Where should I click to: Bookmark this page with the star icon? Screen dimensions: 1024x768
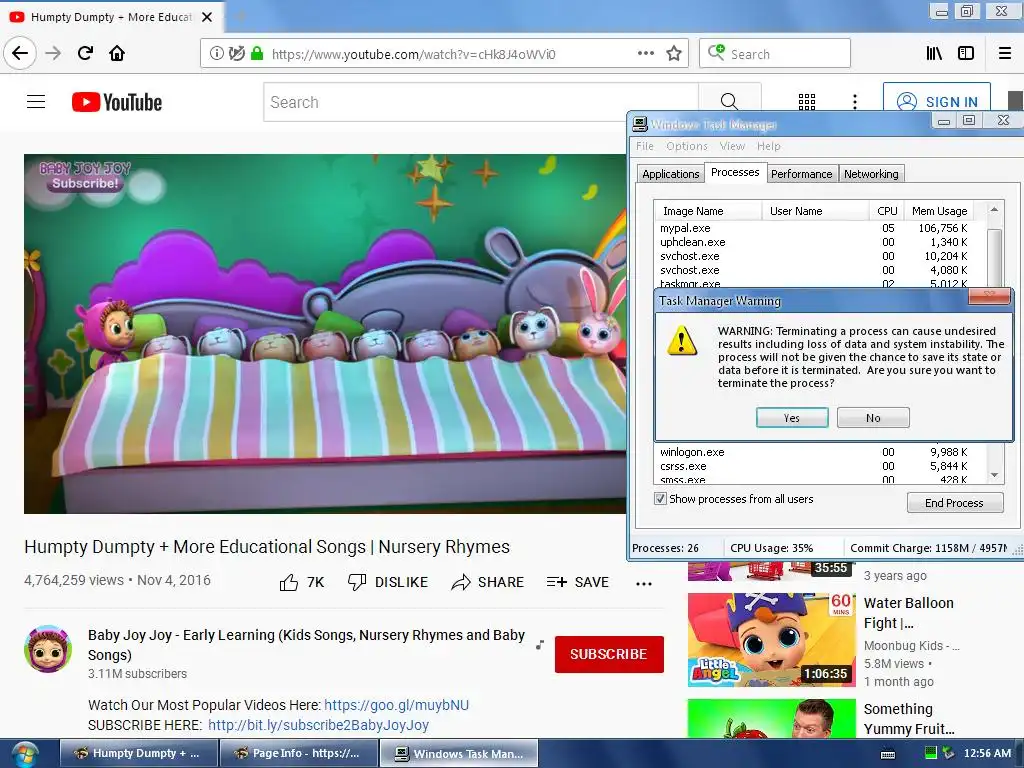coord(674,54)
